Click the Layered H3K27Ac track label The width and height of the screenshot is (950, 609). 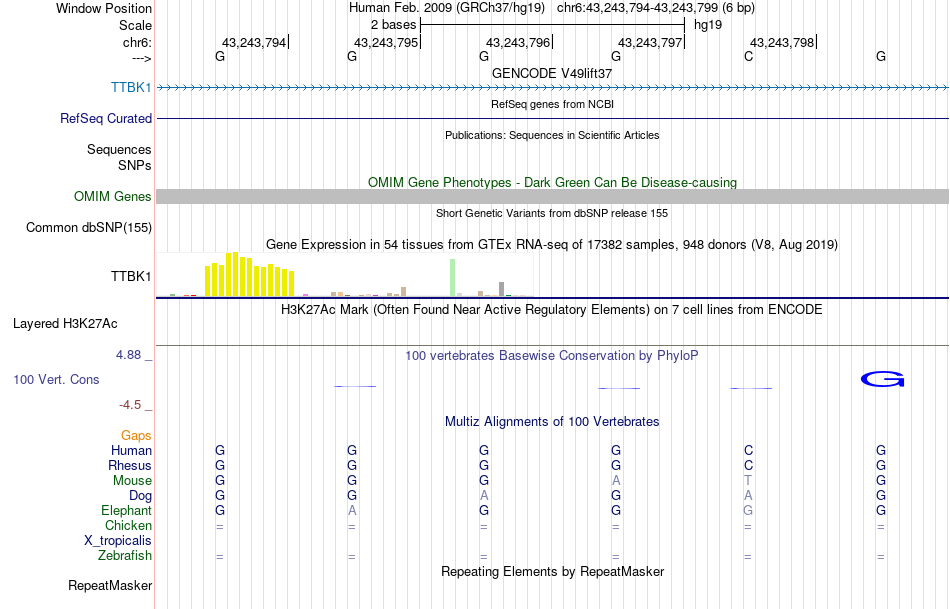pos(65,324)
